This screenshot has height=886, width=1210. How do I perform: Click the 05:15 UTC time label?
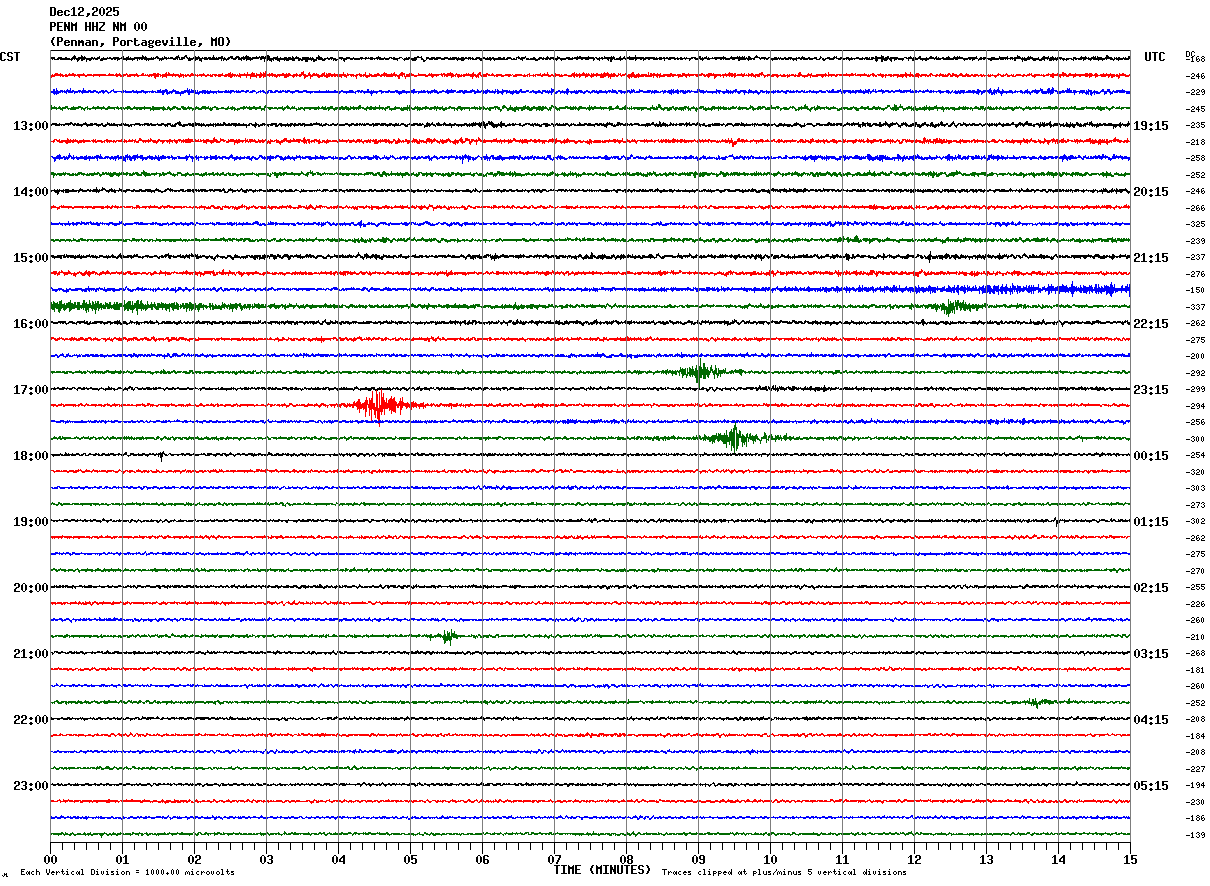(1150, 786)
